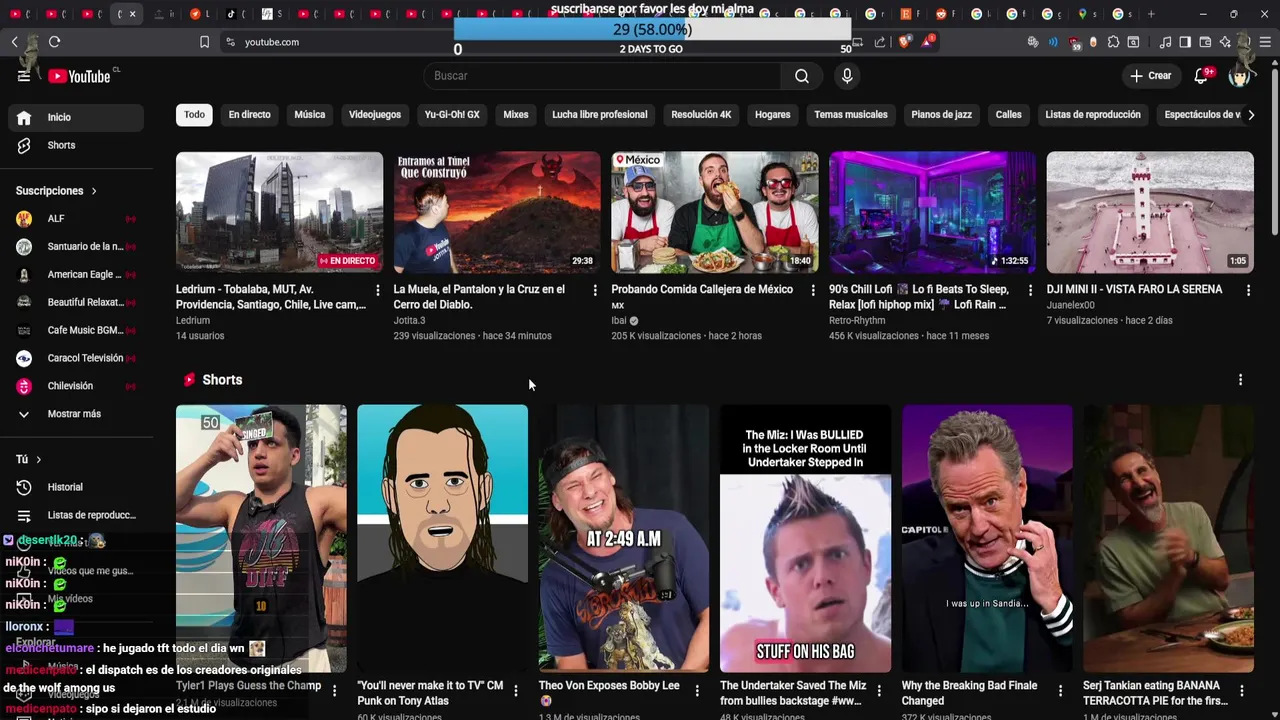The height and width of the screenshot is (720, 1280).
Task: Click the Crear button
Action: point(1150,76)
